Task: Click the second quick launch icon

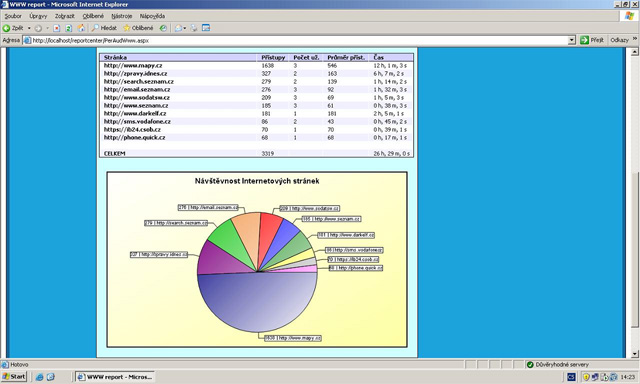Action: 51,377
